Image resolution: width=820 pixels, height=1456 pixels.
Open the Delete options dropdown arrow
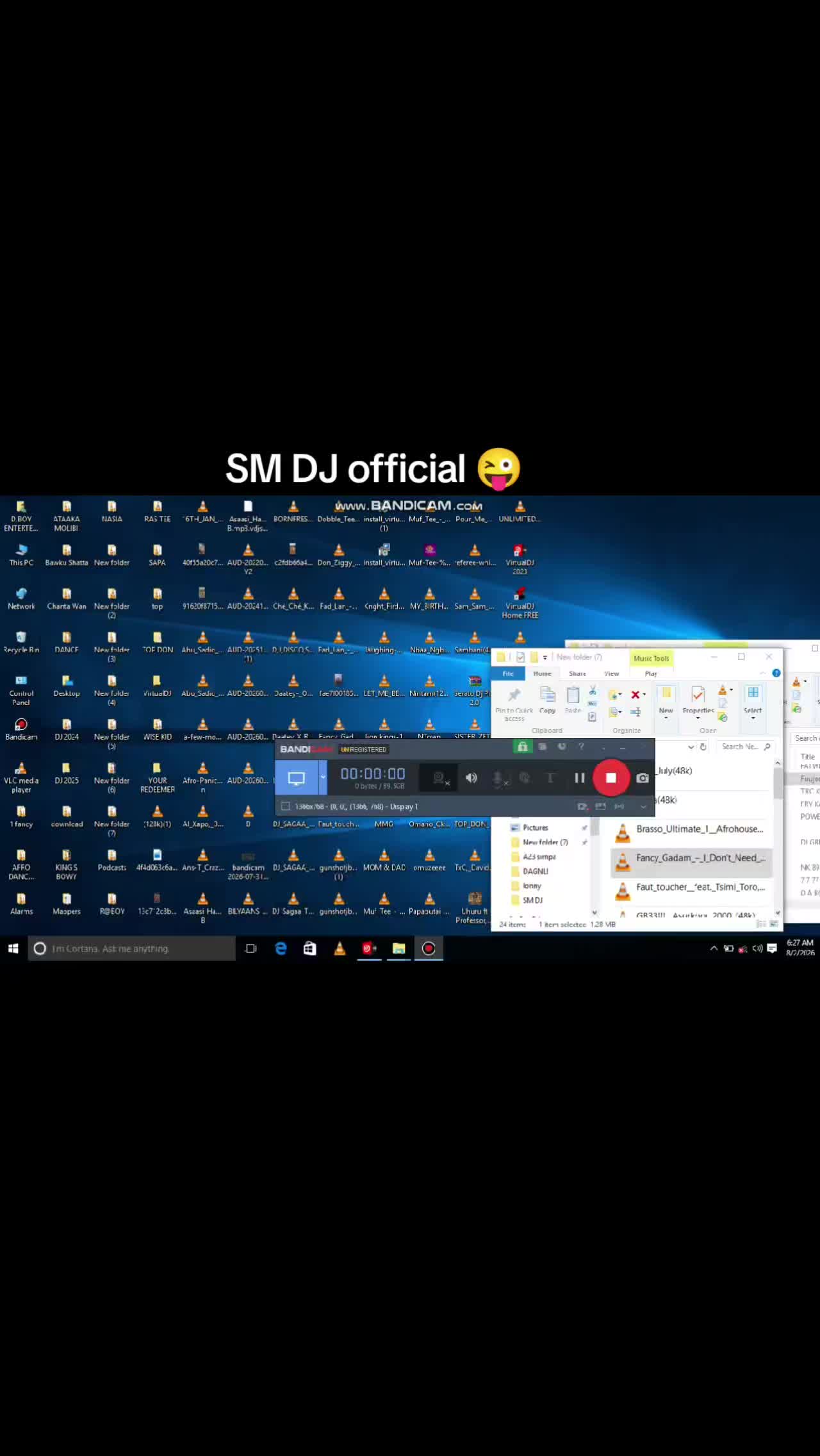(644, 695)
